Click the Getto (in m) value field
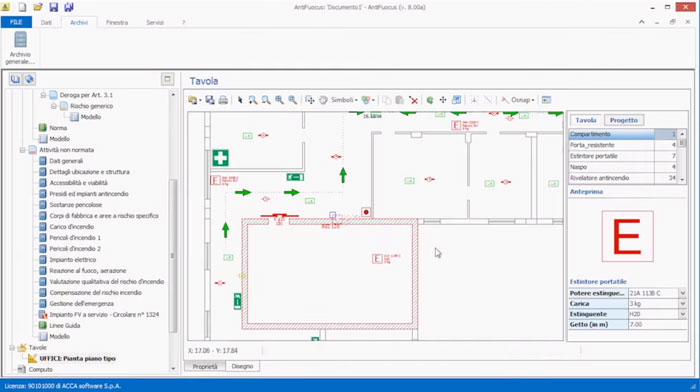The image size is (700, 392). coord(658,325)
